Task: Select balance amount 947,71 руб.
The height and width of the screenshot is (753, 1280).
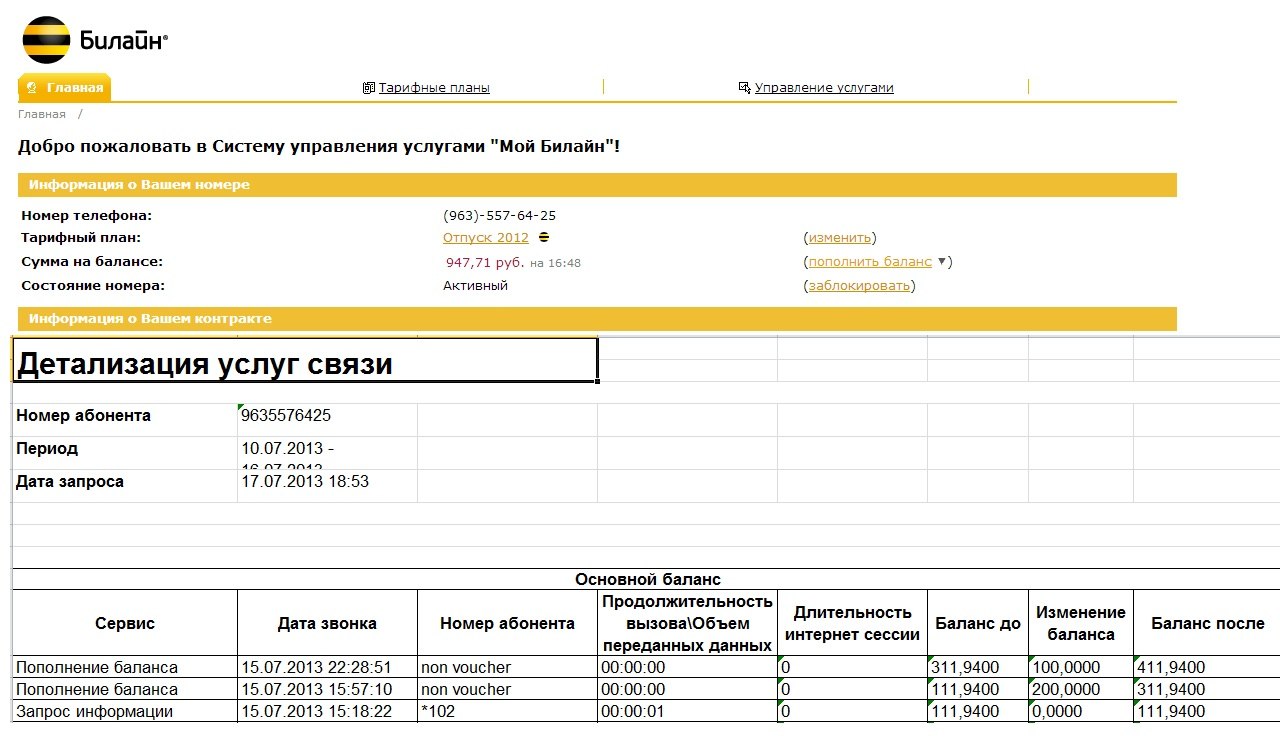Action: point(485,263)
